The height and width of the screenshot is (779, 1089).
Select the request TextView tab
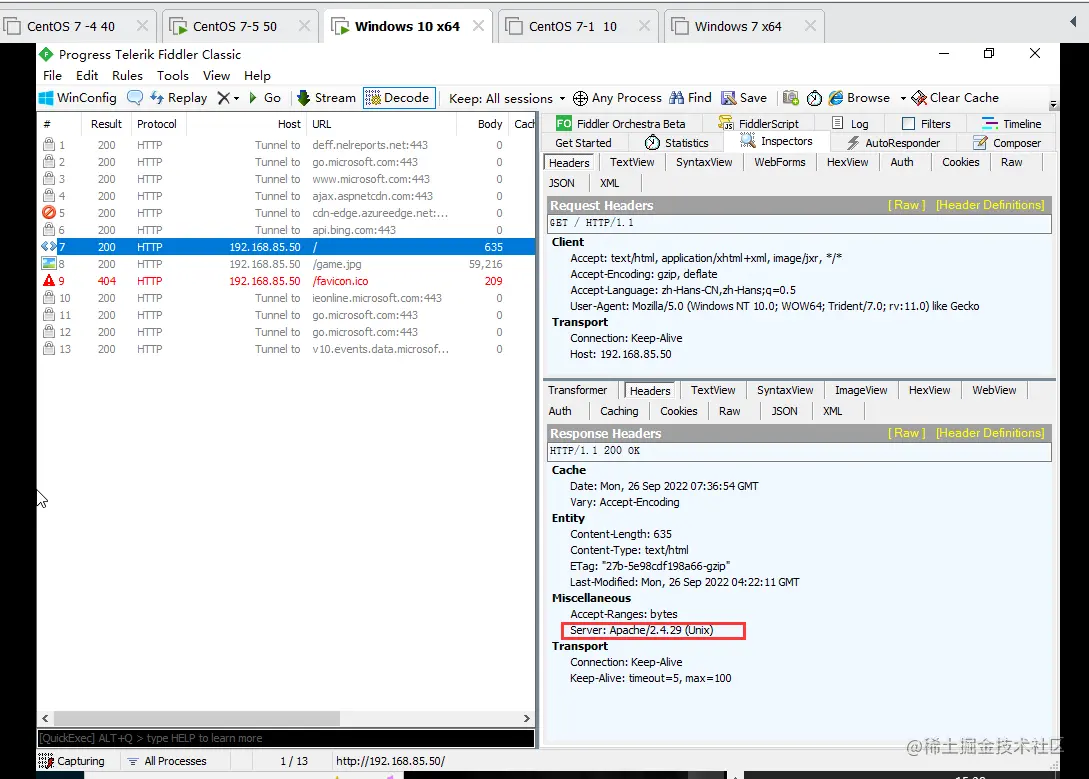coord(632,162)
